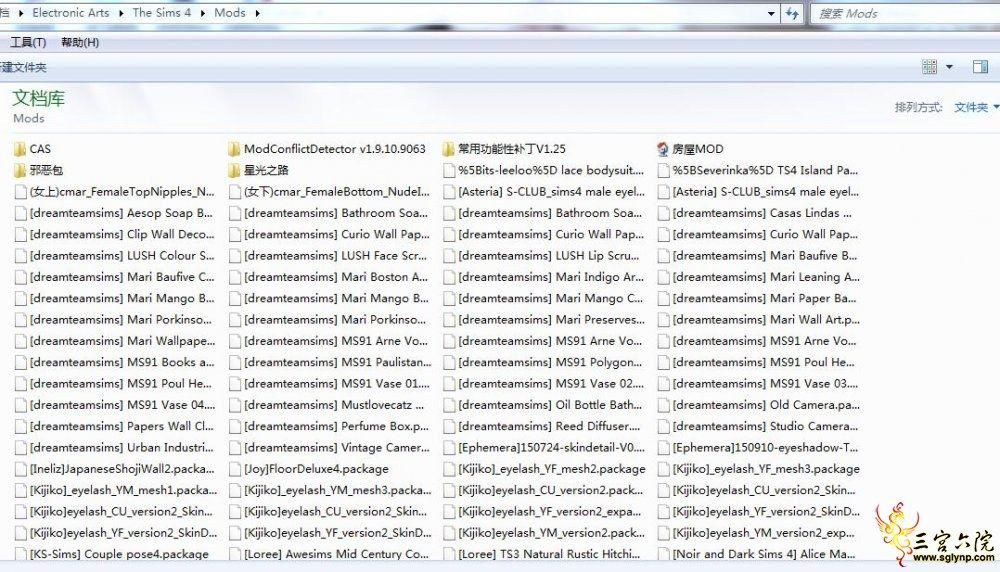
Task: Select file icon of [Ineliz]JapaneseShojiWall2
Action: pyautogui.click(x=20, y=469)
